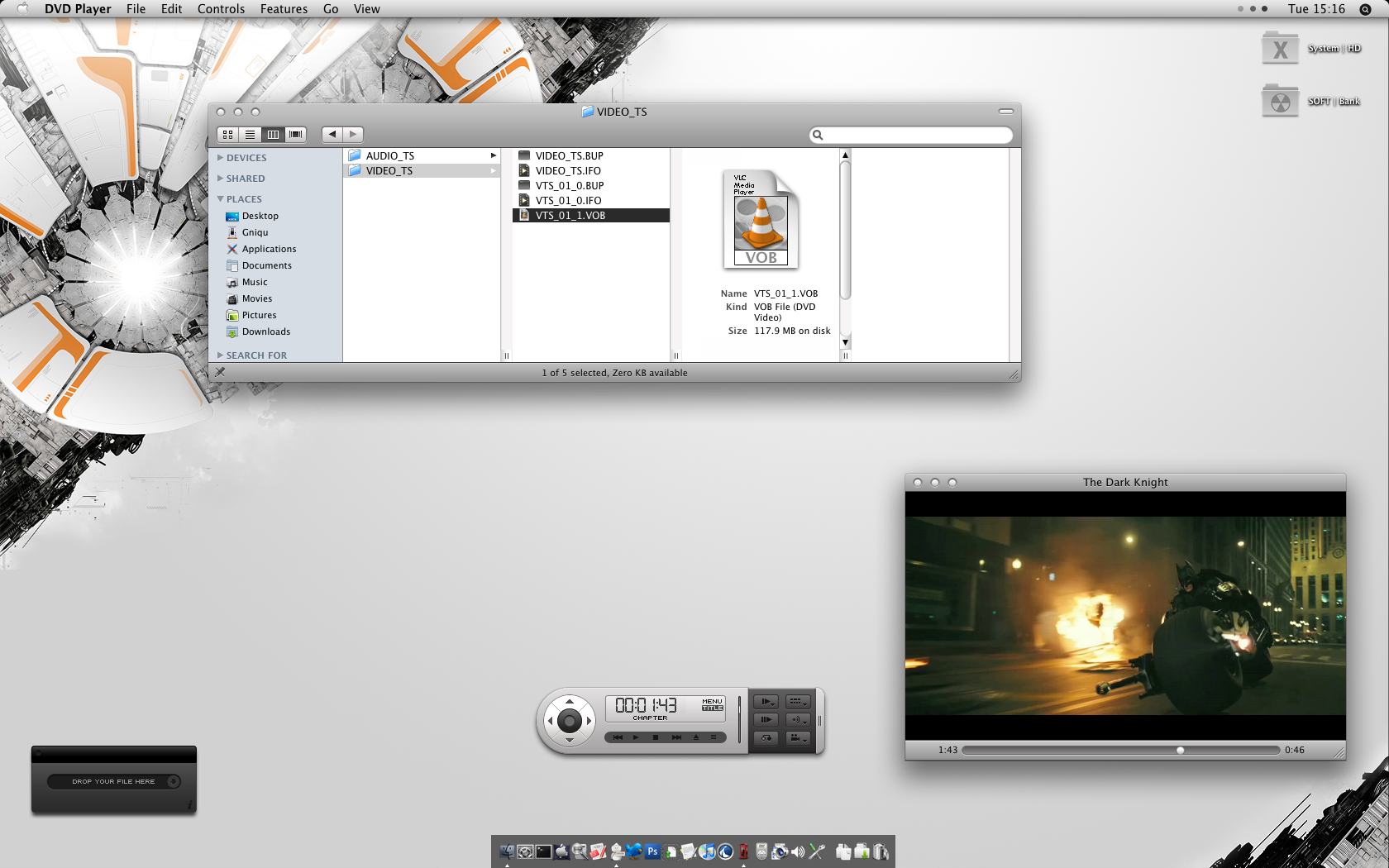Open the View menu
This screenshot has width=1389, height=868.
(366, 9)
